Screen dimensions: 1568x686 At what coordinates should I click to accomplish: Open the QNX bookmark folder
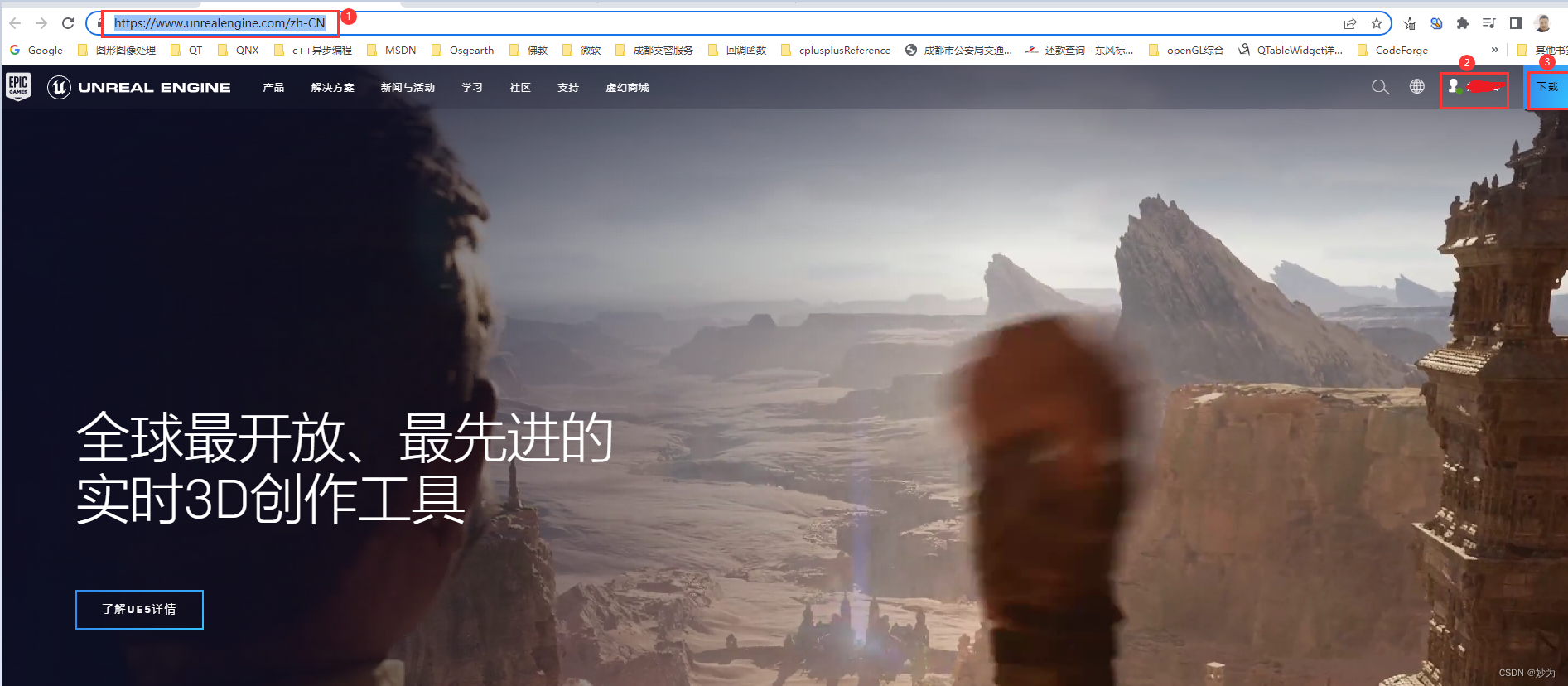click(x=239, y=50)
